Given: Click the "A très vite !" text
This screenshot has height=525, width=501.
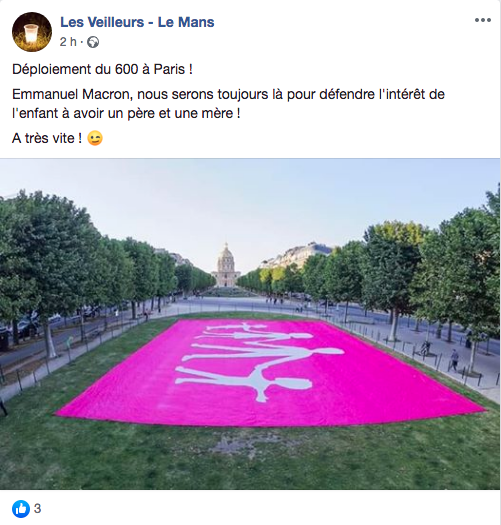Looking at the screenshot, I should point(47,138).
